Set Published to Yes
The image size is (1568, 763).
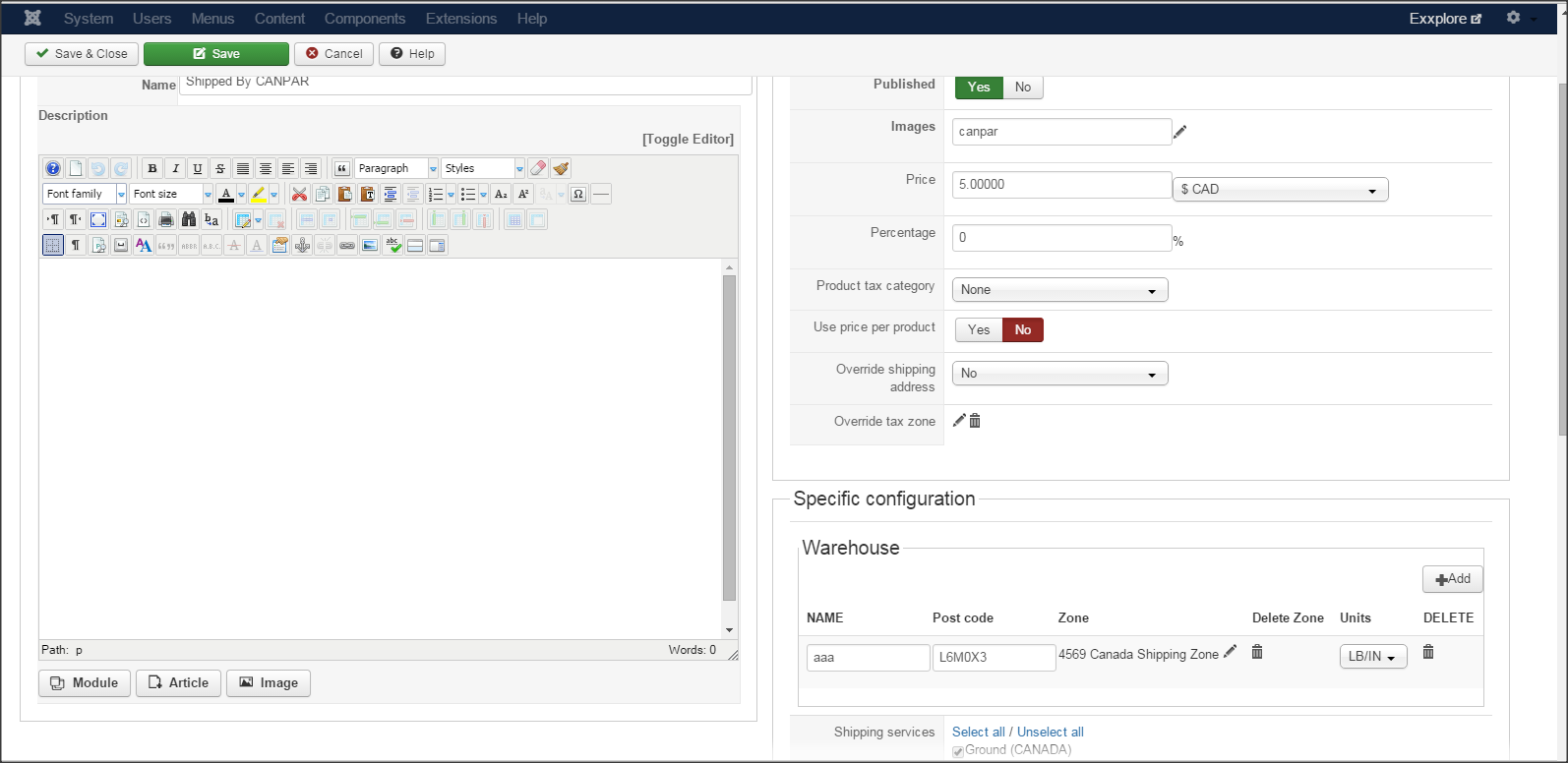pyautogui.click(x=979, y=87)
